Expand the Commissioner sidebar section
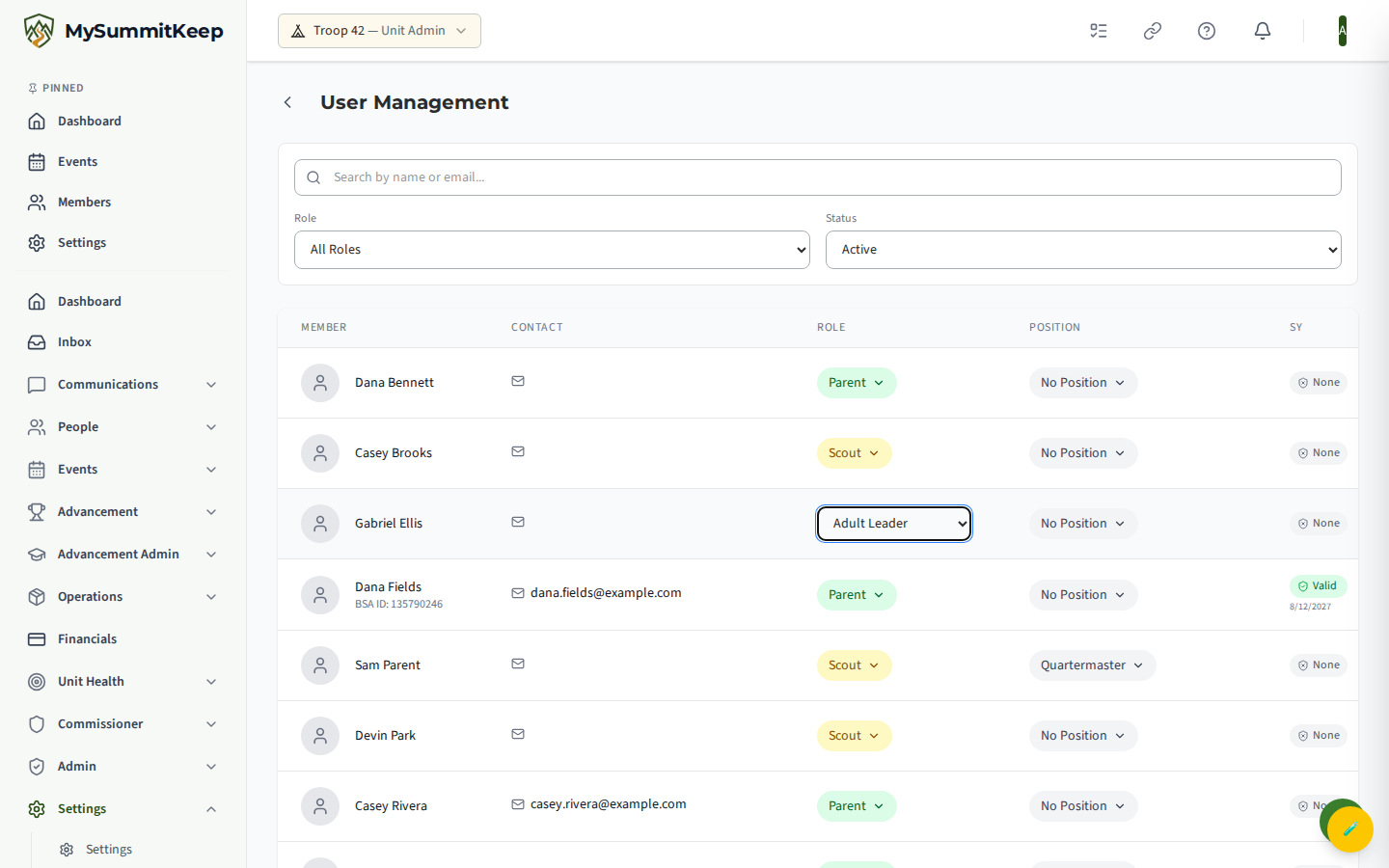Screen dimensions: 1389x868 [x=123, y=723]
